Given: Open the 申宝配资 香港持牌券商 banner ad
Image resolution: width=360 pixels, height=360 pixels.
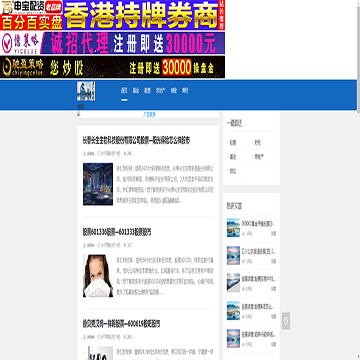Looking at the screenshot, I should tap(112, 15).
